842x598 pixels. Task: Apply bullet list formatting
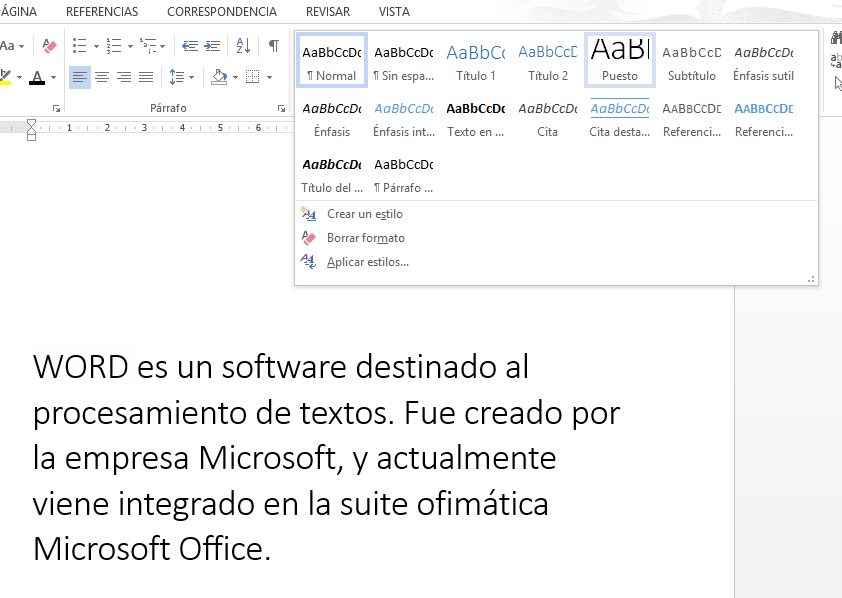pos(79,46)
